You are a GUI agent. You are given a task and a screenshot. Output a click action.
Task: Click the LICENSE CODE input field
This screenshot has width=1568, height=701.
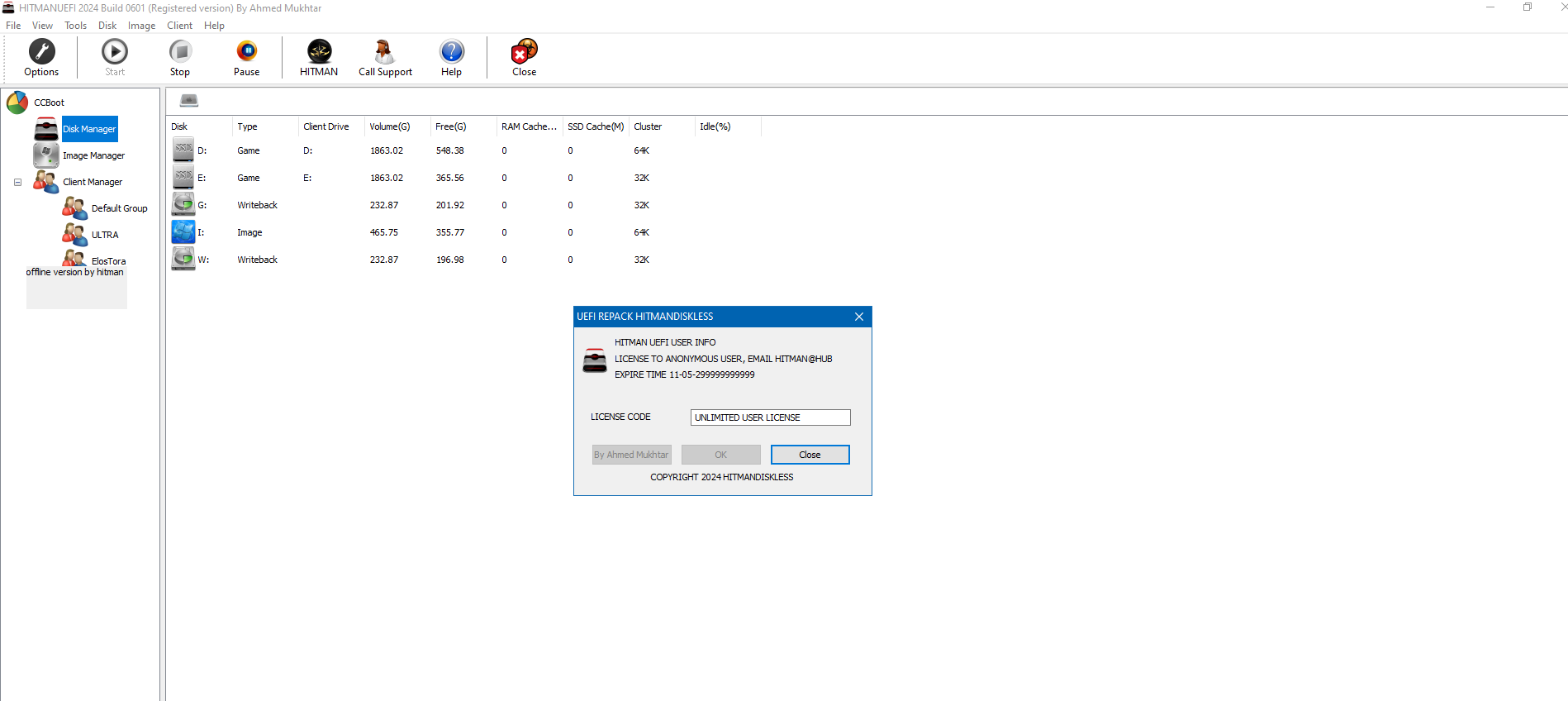771,417
